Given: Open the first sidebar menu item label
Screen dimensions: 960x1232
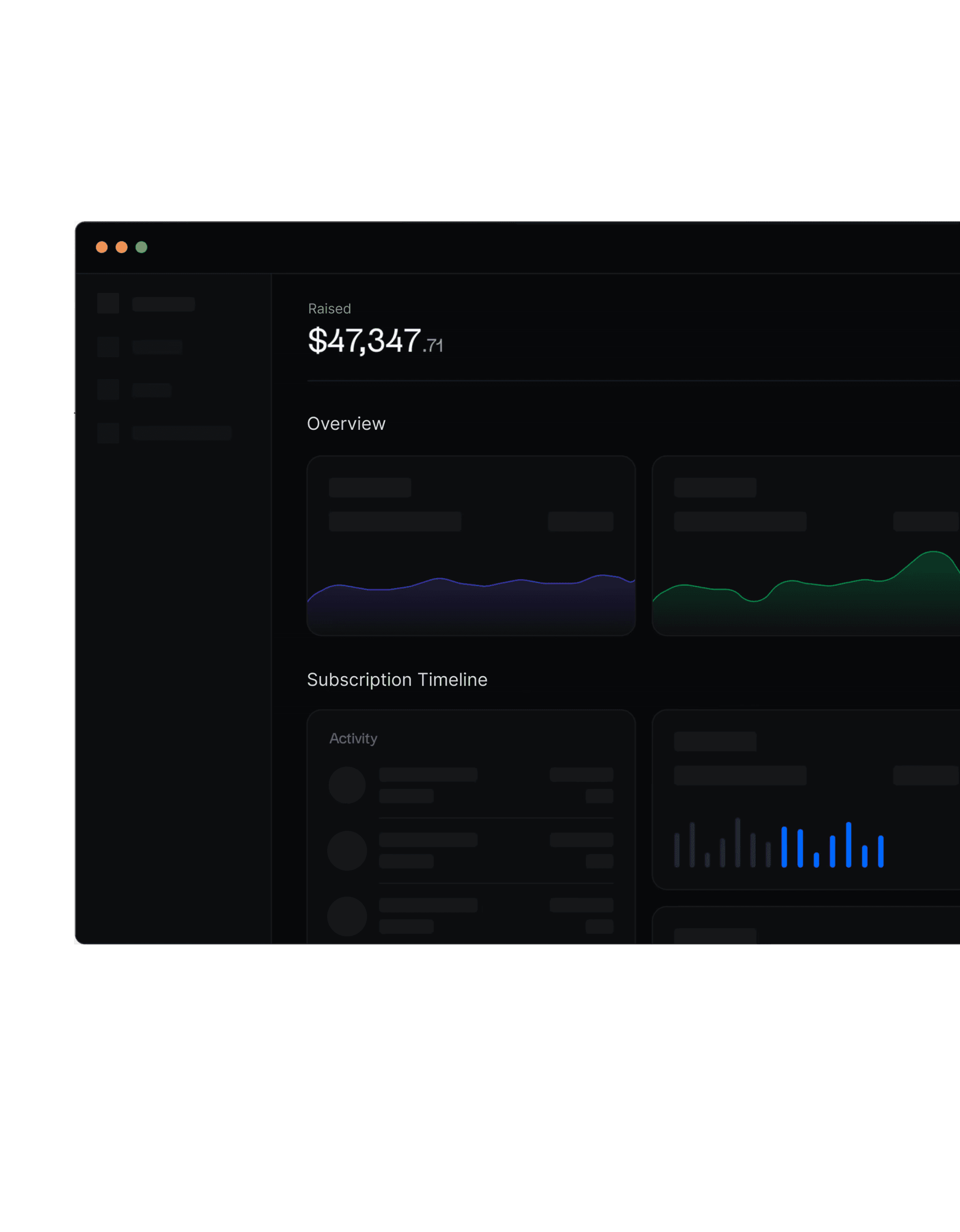Looking at the screenshot, I should (x=164, y=304).
